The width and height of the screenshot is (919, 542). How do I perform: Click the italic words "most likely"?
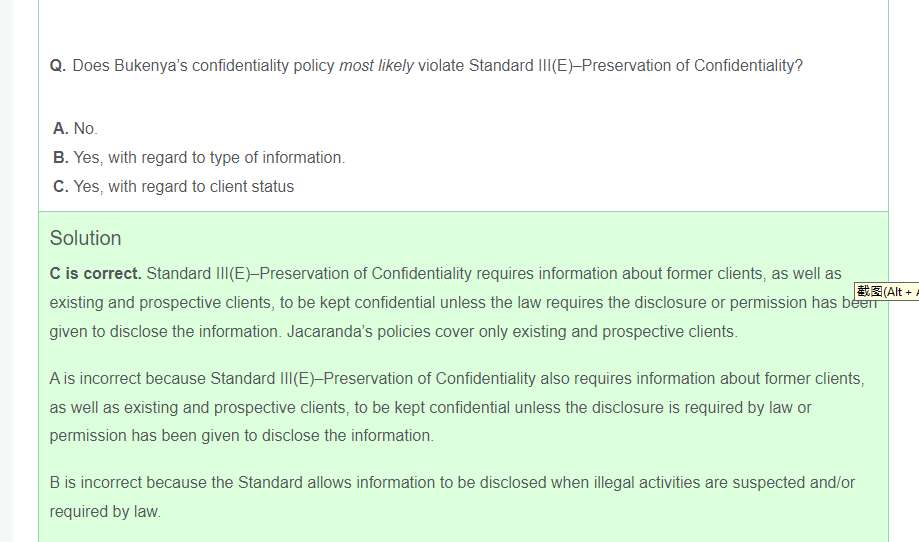click(x=376, y=66)
